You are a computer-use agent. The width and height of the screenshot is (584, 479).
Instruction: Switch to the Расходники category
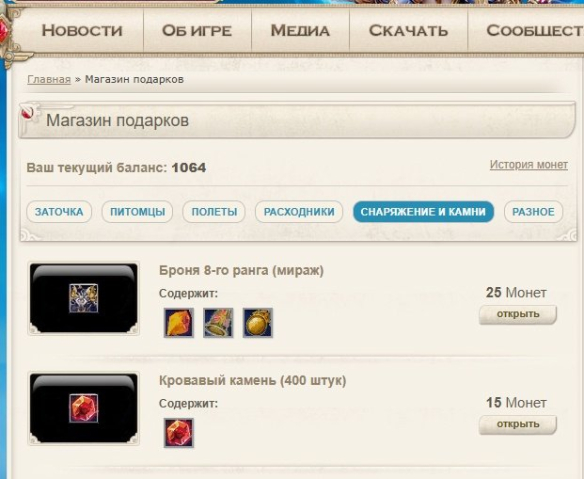coord(299,212)
